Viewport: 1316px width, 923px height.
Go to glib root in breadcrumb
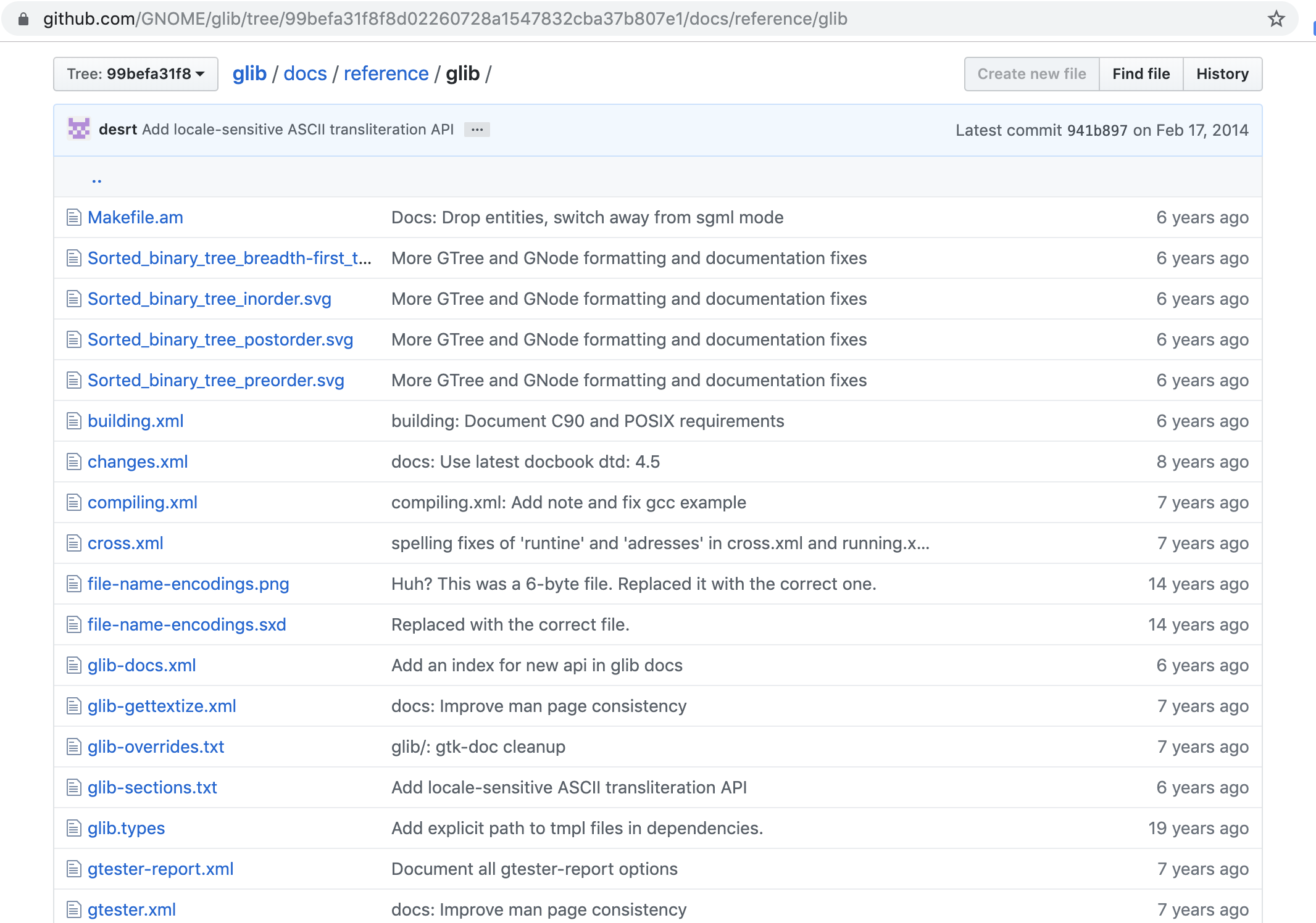tap(249, 74)
